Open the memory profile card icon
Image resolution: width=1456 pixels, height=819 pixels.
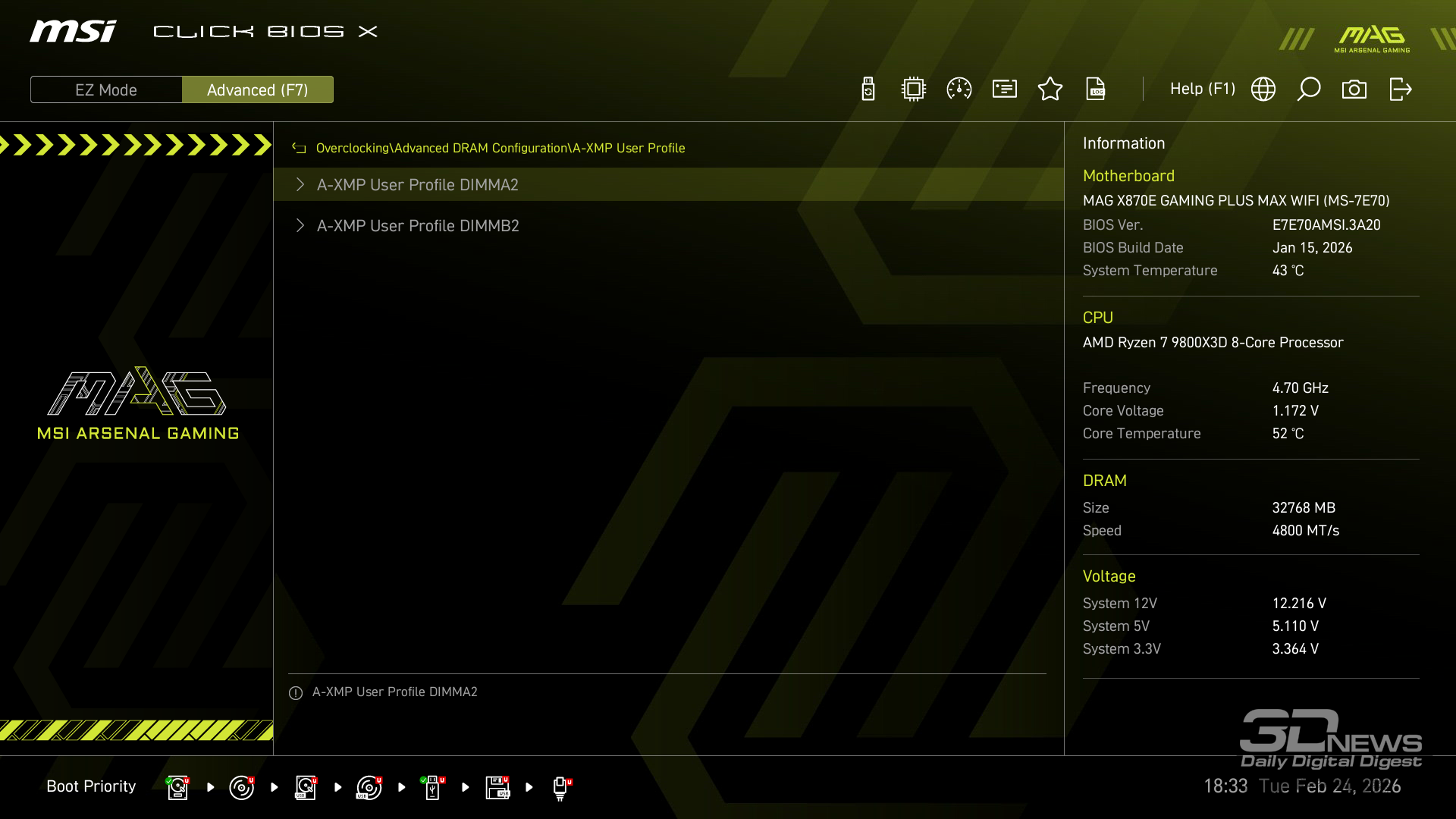pyautogui.click(x=1005, y=89)
